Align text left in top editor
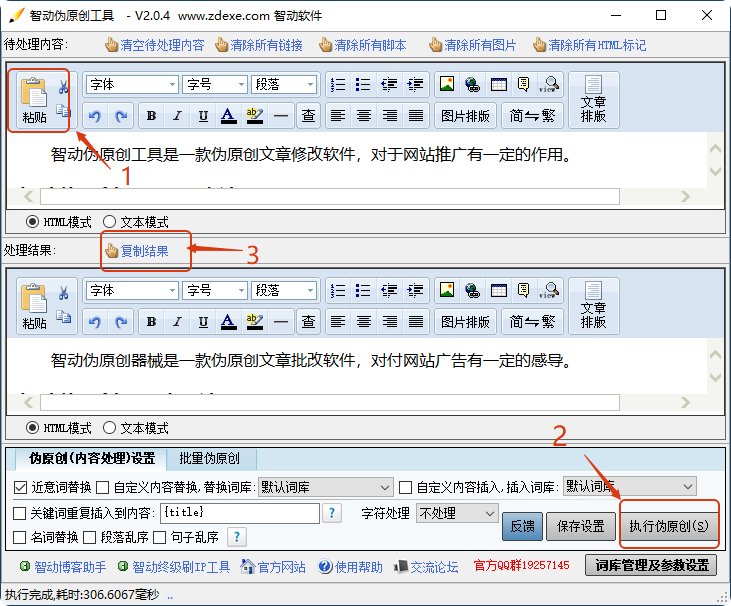 338,116
